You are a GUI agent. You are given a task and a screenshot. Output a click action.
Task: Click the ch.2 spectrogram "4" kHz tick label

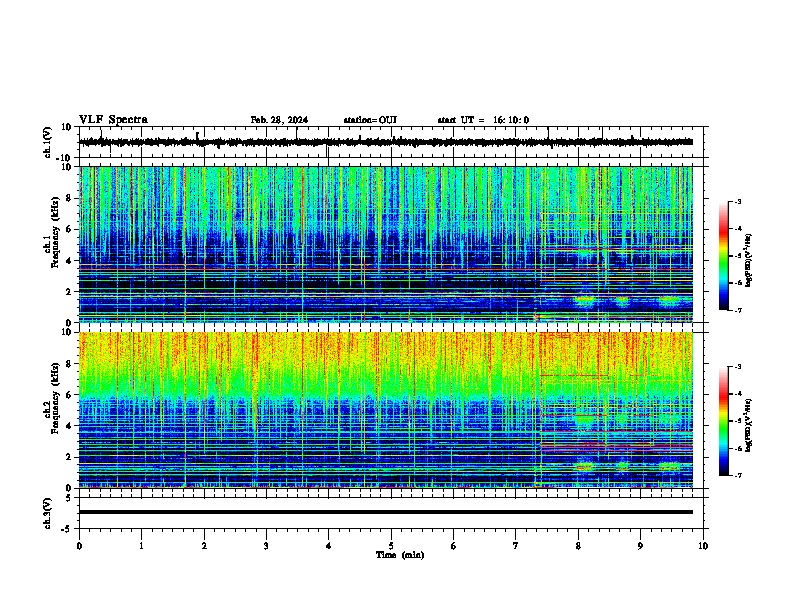69,426
